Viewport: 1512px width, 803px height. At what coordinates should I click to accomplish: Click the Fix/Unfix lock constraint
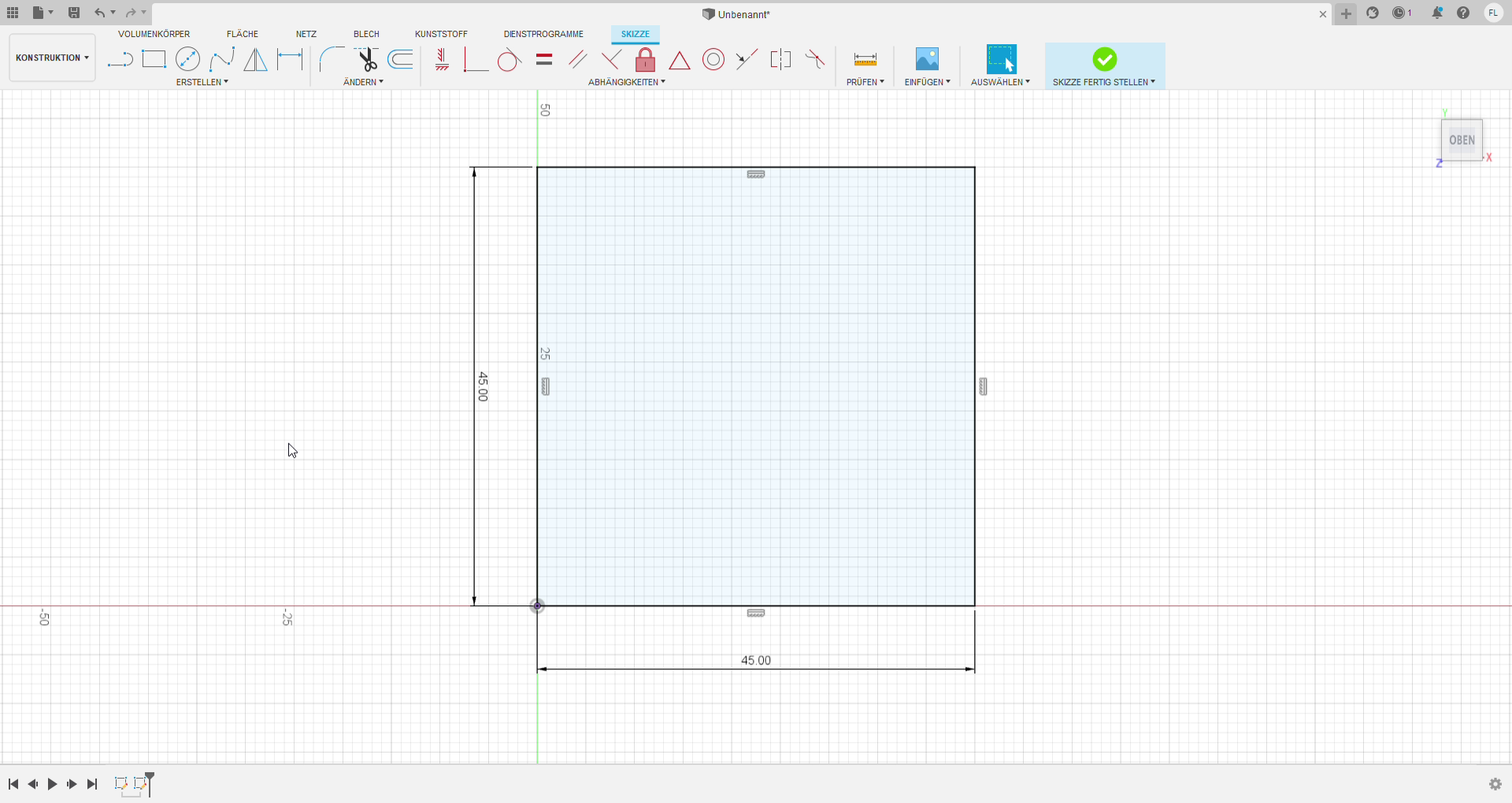pos(645,60)
